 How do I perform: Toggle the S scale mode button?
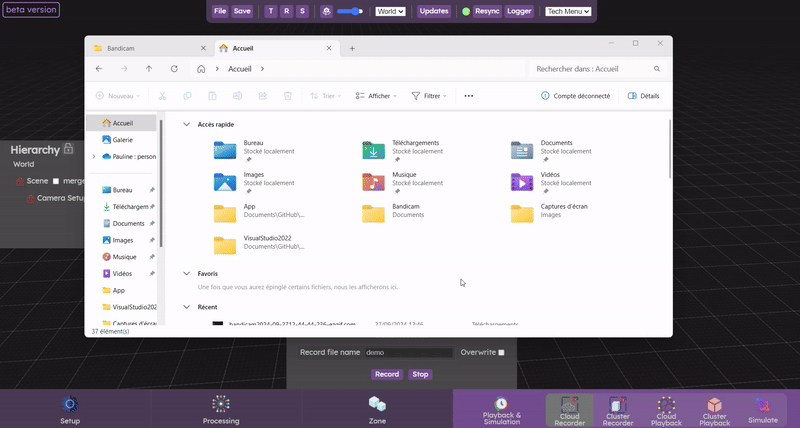coord(303,11)
